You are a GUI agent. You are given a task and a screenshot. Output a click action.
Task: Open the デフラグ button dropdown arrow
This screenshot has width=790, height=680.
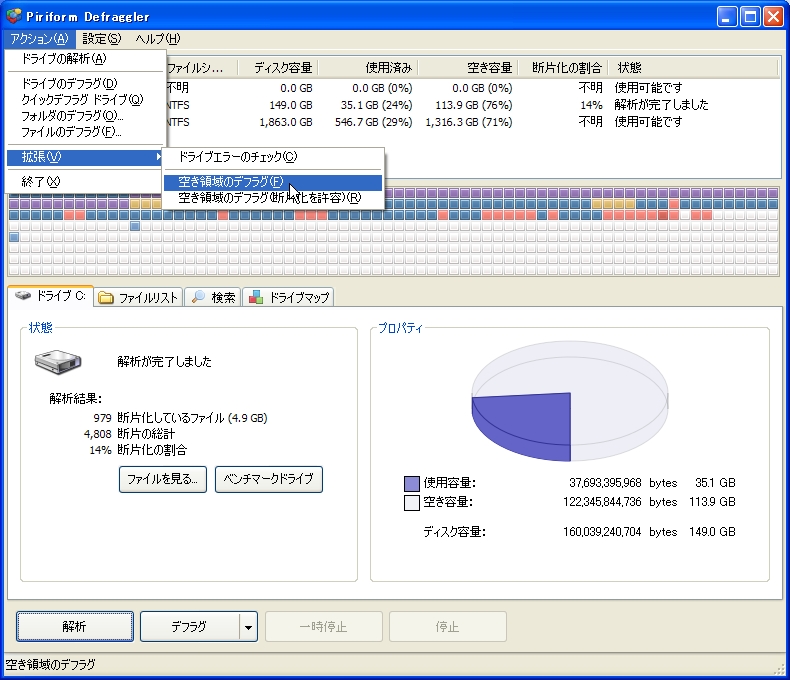coord(248,627)
